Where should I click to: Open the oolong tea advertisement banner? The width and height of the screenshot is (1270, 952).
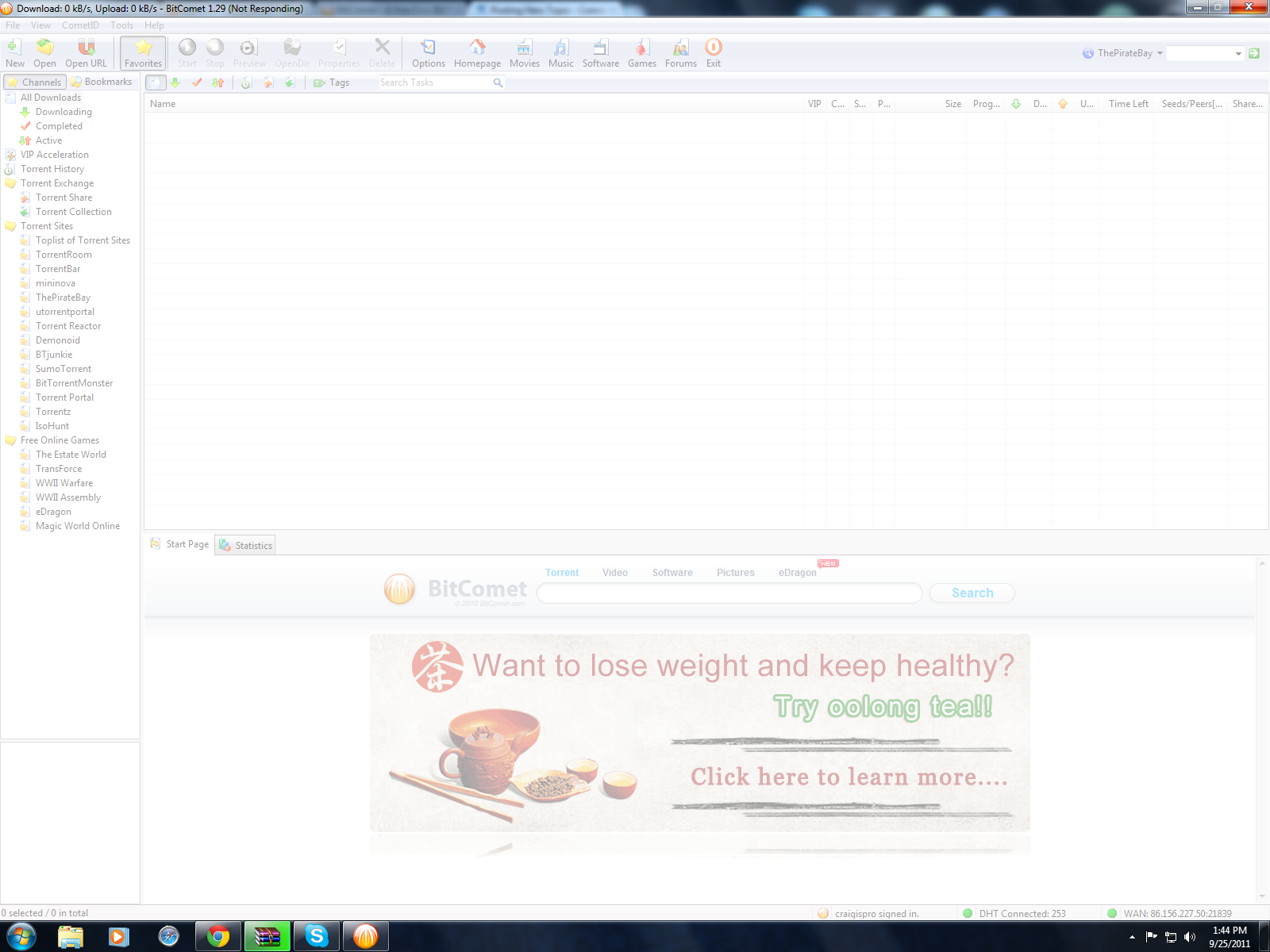coord(699,732)
